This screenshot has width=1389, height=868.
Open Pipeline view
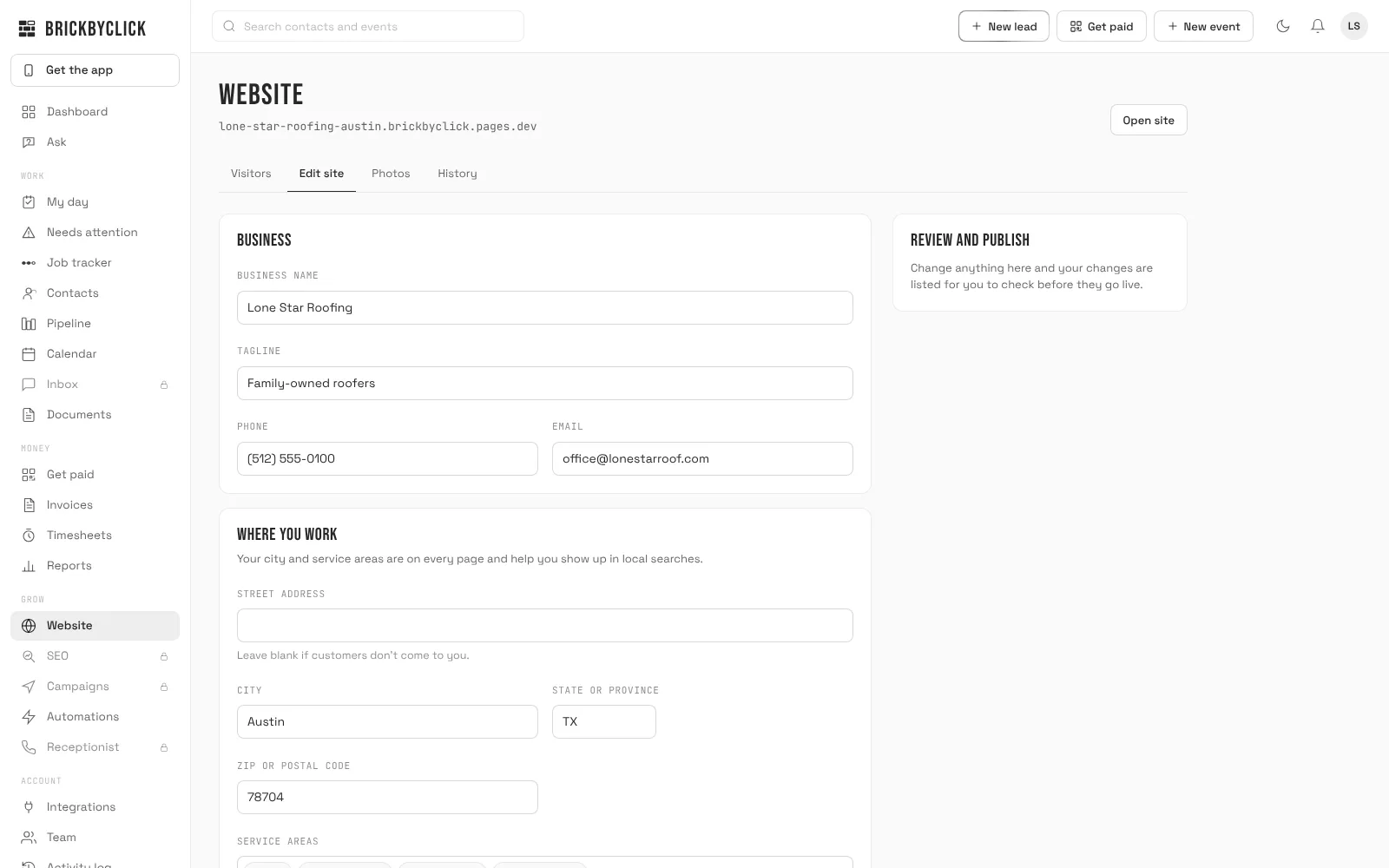[x=95, y=324]
